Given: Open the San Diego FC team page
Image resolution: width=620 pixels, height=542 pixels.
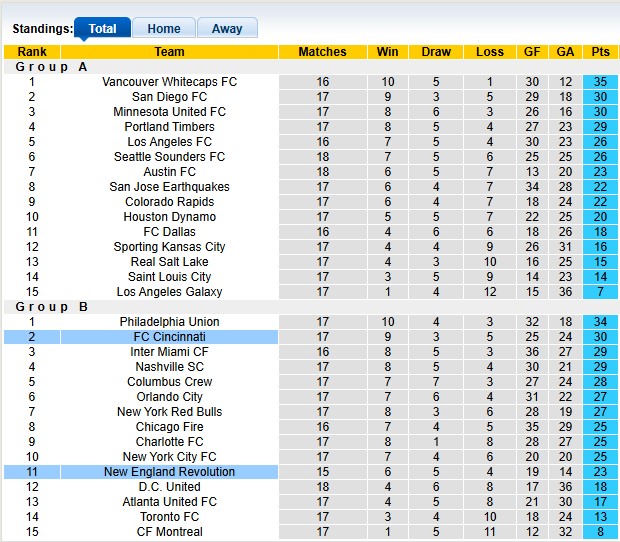Looking at the screenshot, I should (169, 97).
